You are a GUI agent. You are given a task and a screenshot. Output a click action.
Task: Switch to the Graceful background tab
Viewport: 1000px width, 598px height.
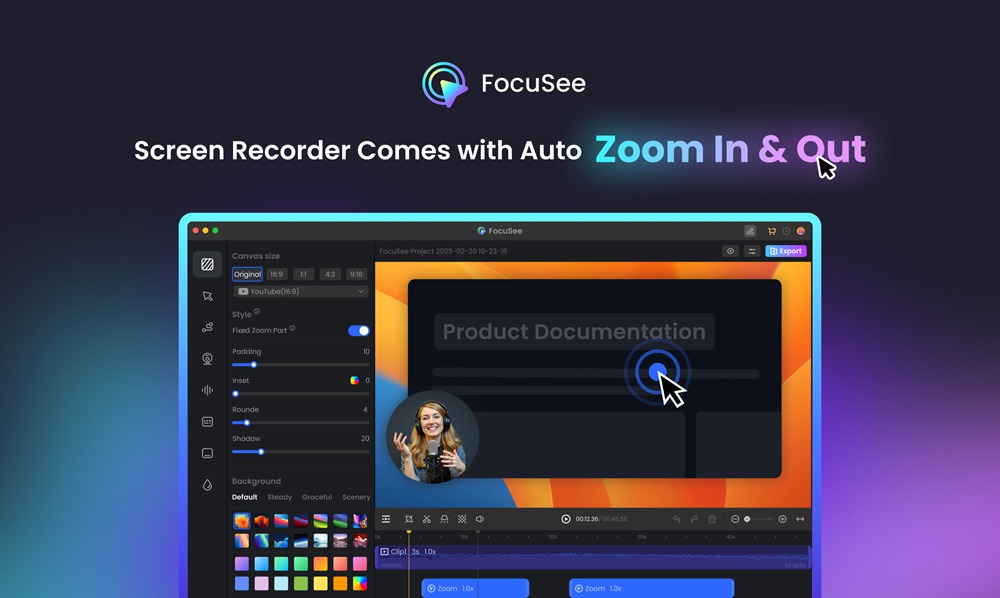317,497
